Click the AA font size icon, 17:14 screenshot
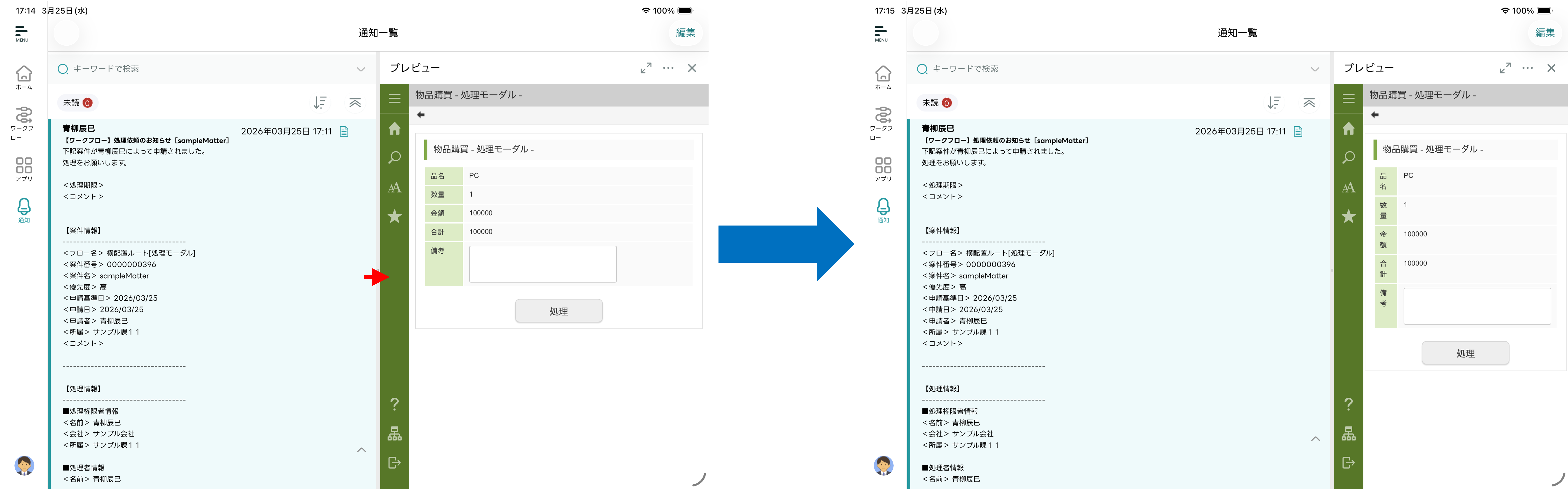This screenshot has width=1568, height=489. [x=394, y=187]
